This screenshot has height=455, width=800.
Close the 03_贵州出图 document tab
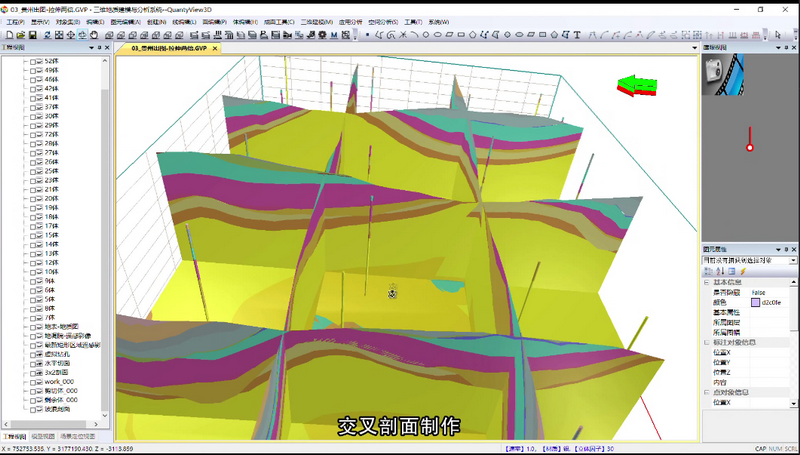pos(215,47)
